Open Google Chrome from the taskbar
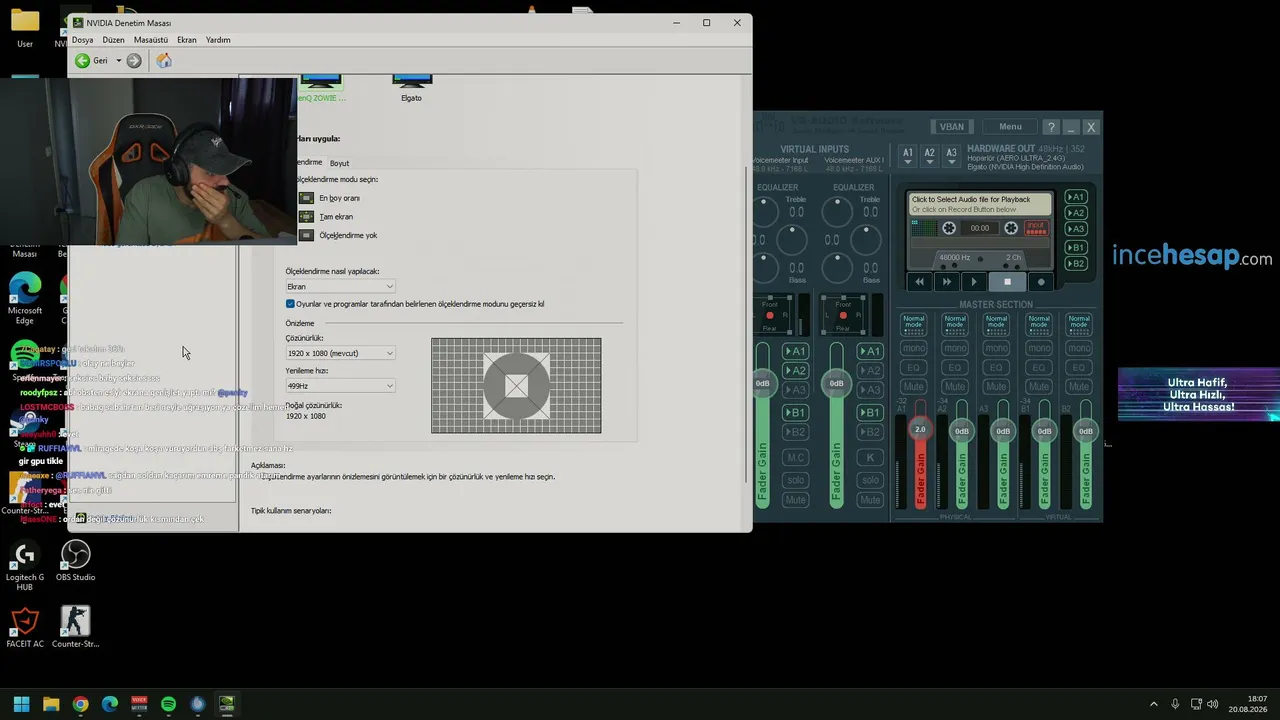 pos(80,704)
